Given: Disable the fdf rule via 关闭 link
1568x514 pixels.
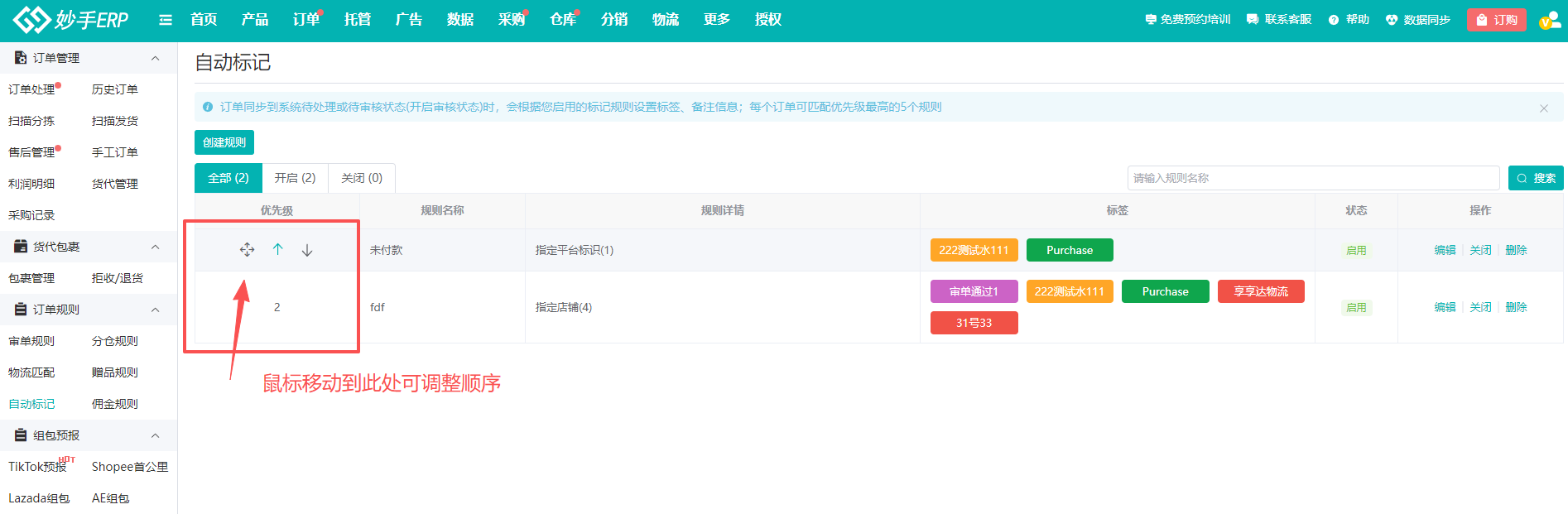Looking at the screenshot, I should (1480, 307).
